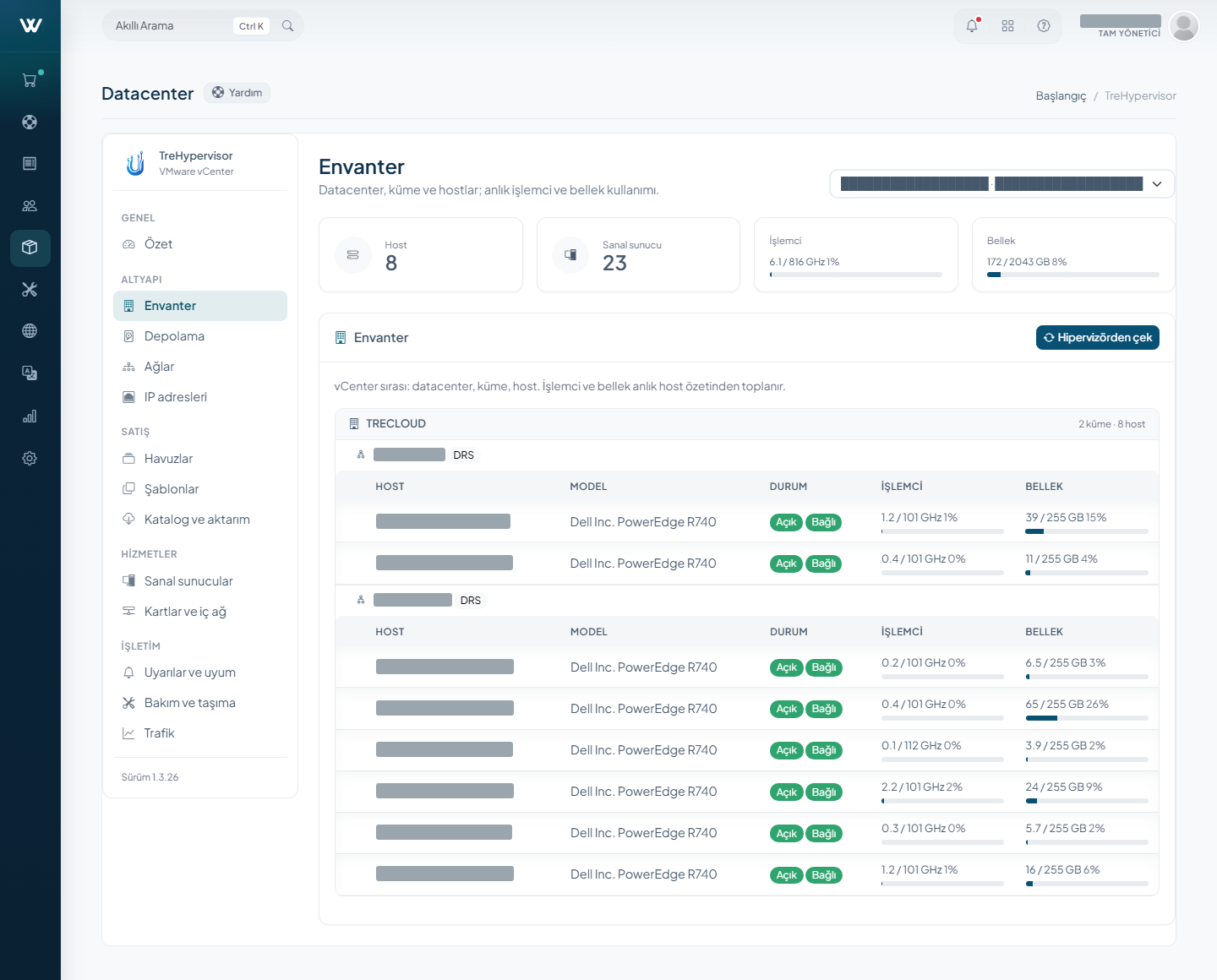Select Envanter in the side menu

(200, 306)
